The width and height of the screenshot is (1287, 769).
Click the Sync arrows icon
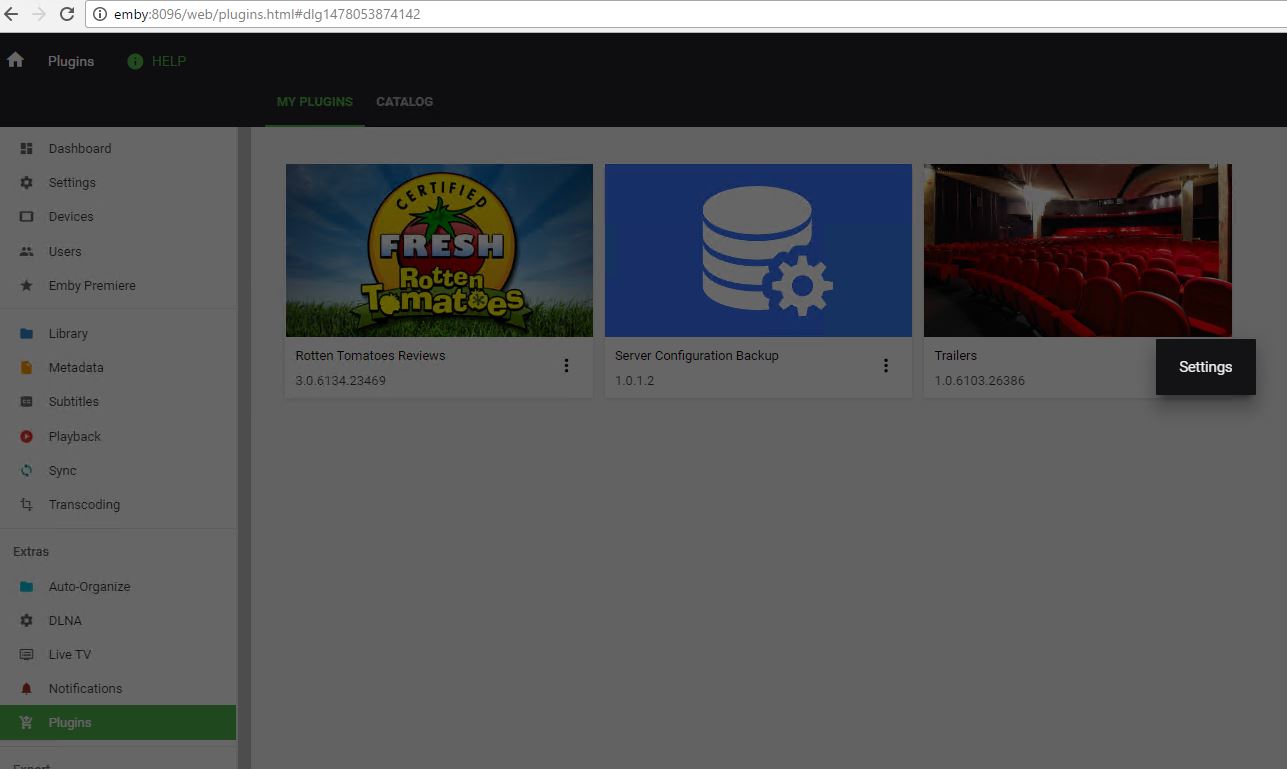[x=27, y=471]
